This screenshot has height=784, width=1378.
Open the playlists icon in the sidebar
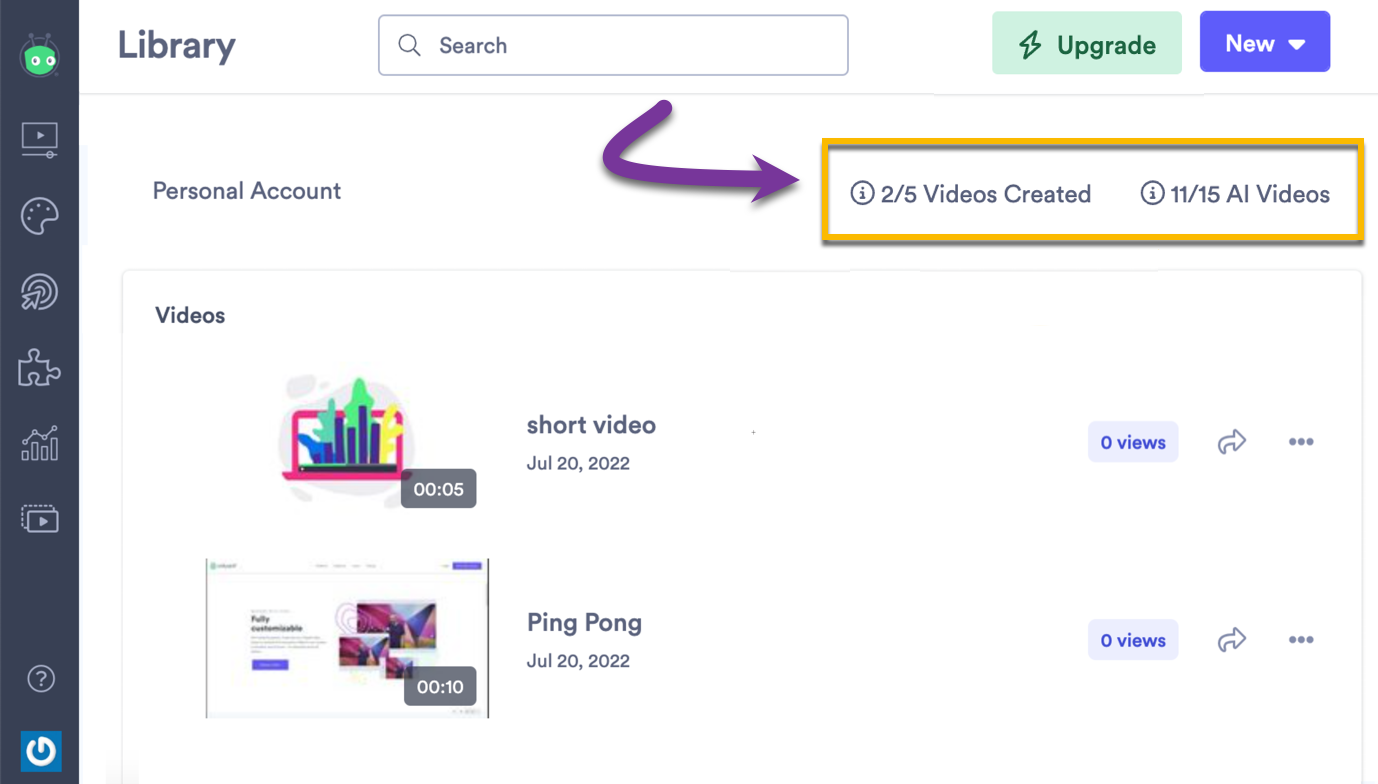(x=40, y=518)
